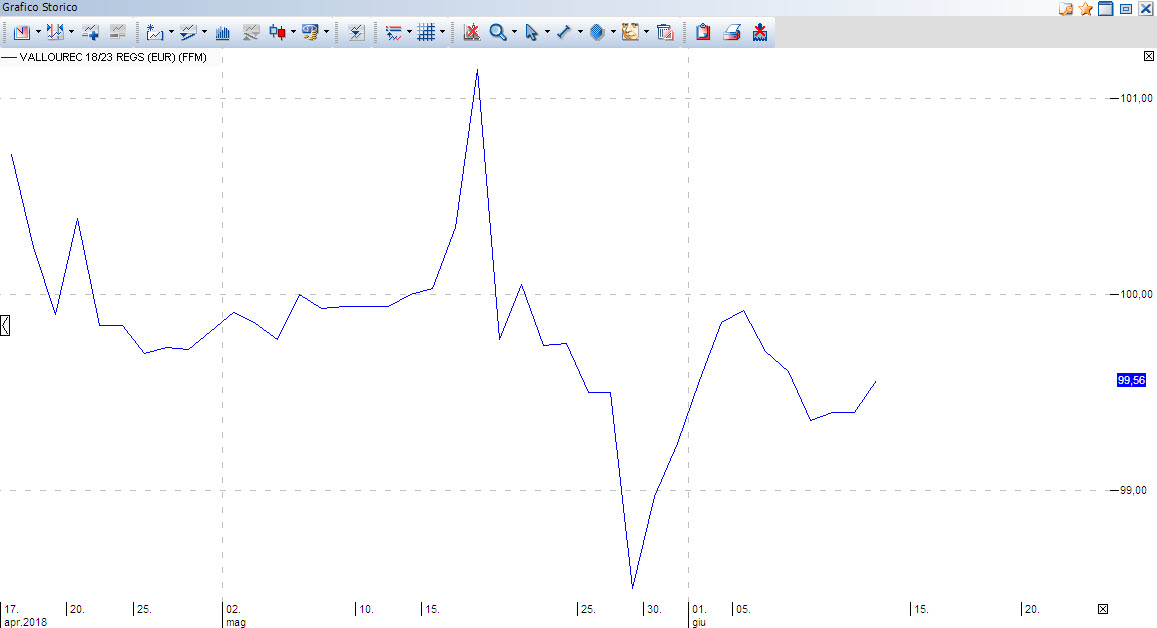This screenshot has width=1157, height=628.
Task: Open dropdown arrow next to zoom magnifier
Action: point(514,32)
